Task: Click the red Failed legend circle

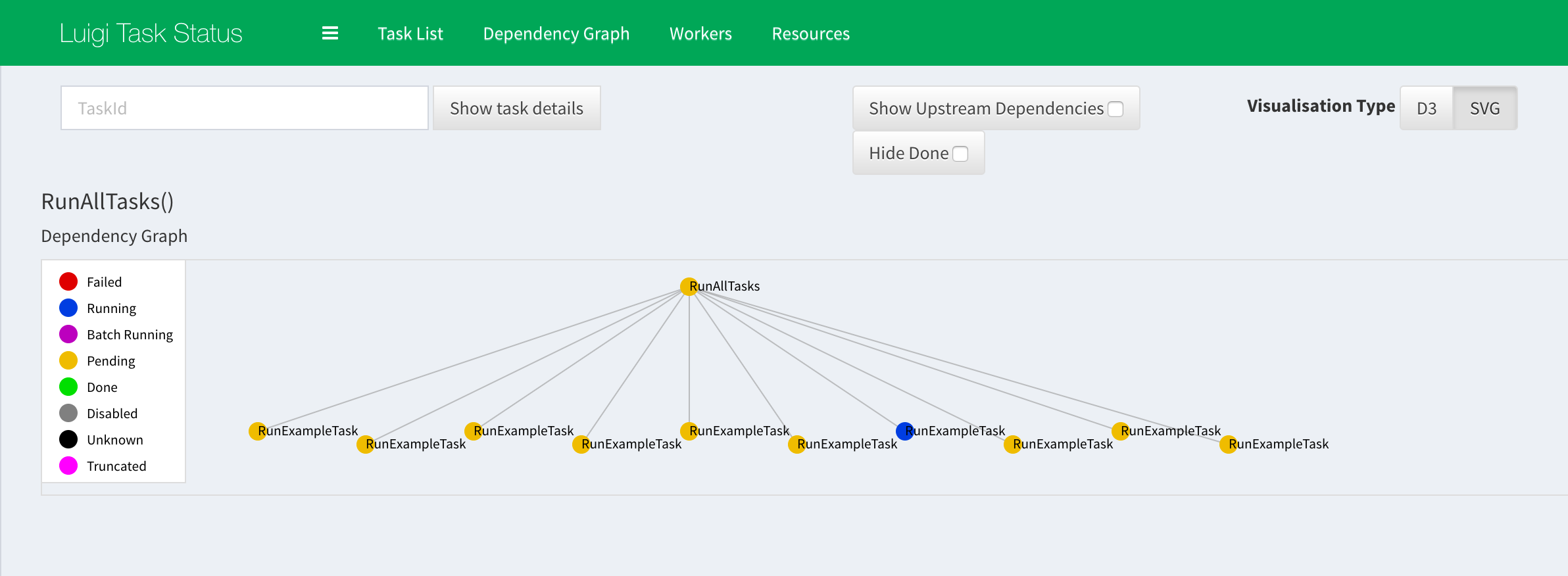Action: (68, 281)
